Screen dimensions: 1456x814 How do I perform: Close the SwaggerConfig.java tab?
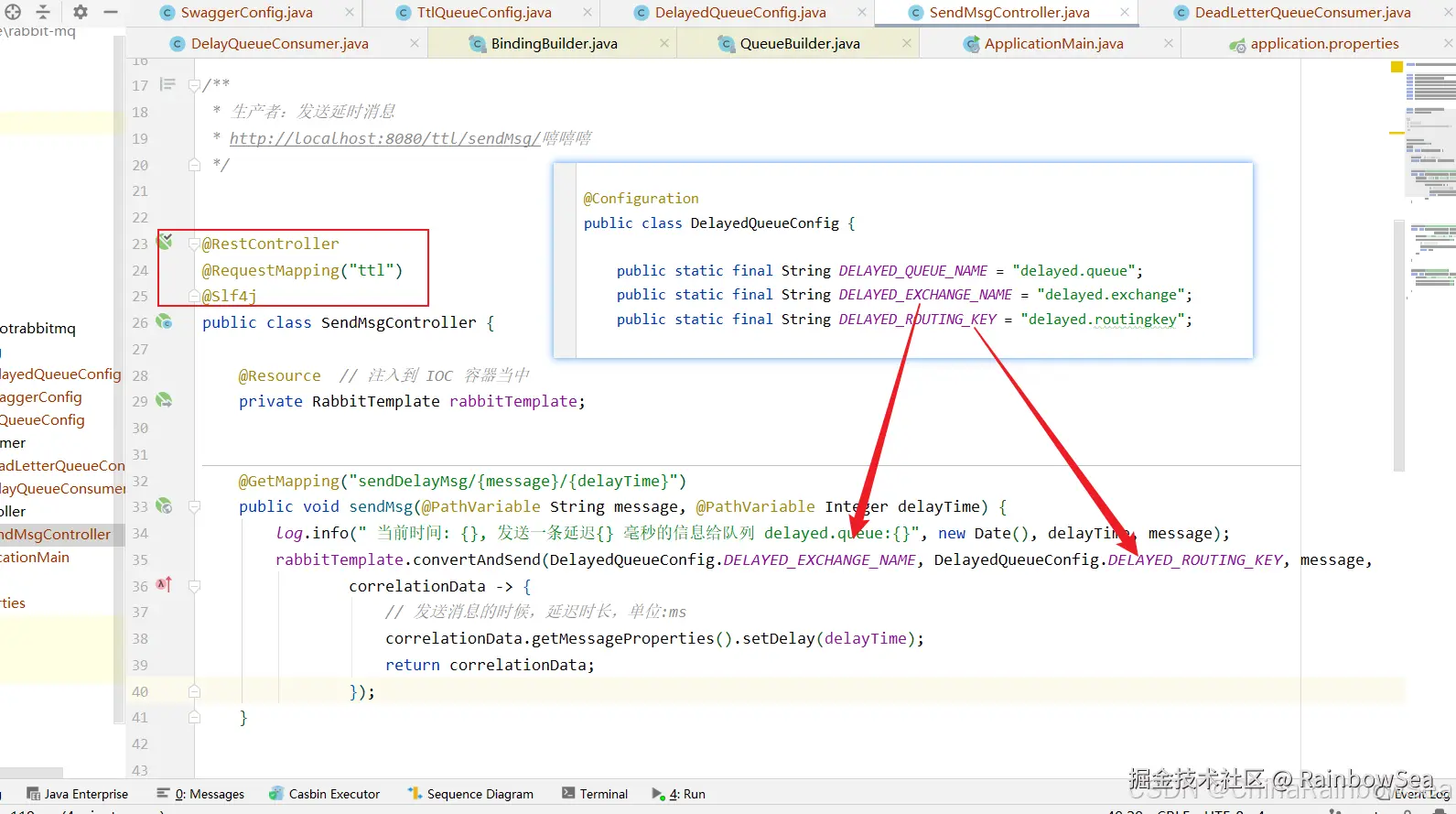tap(350, 13)
